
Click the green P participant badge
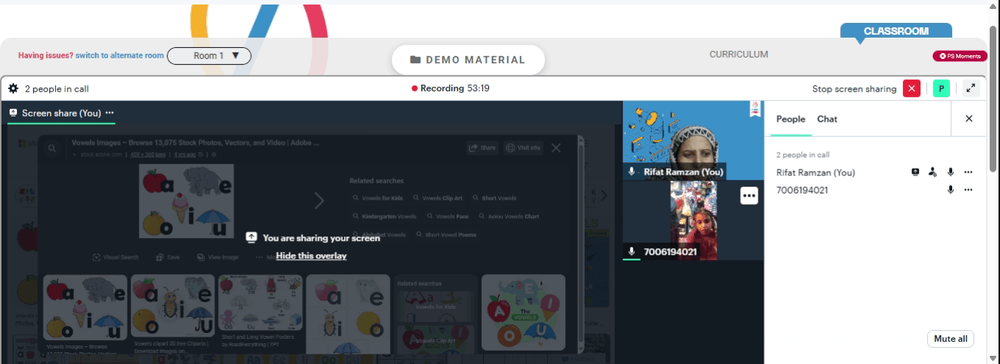(941, 89)
